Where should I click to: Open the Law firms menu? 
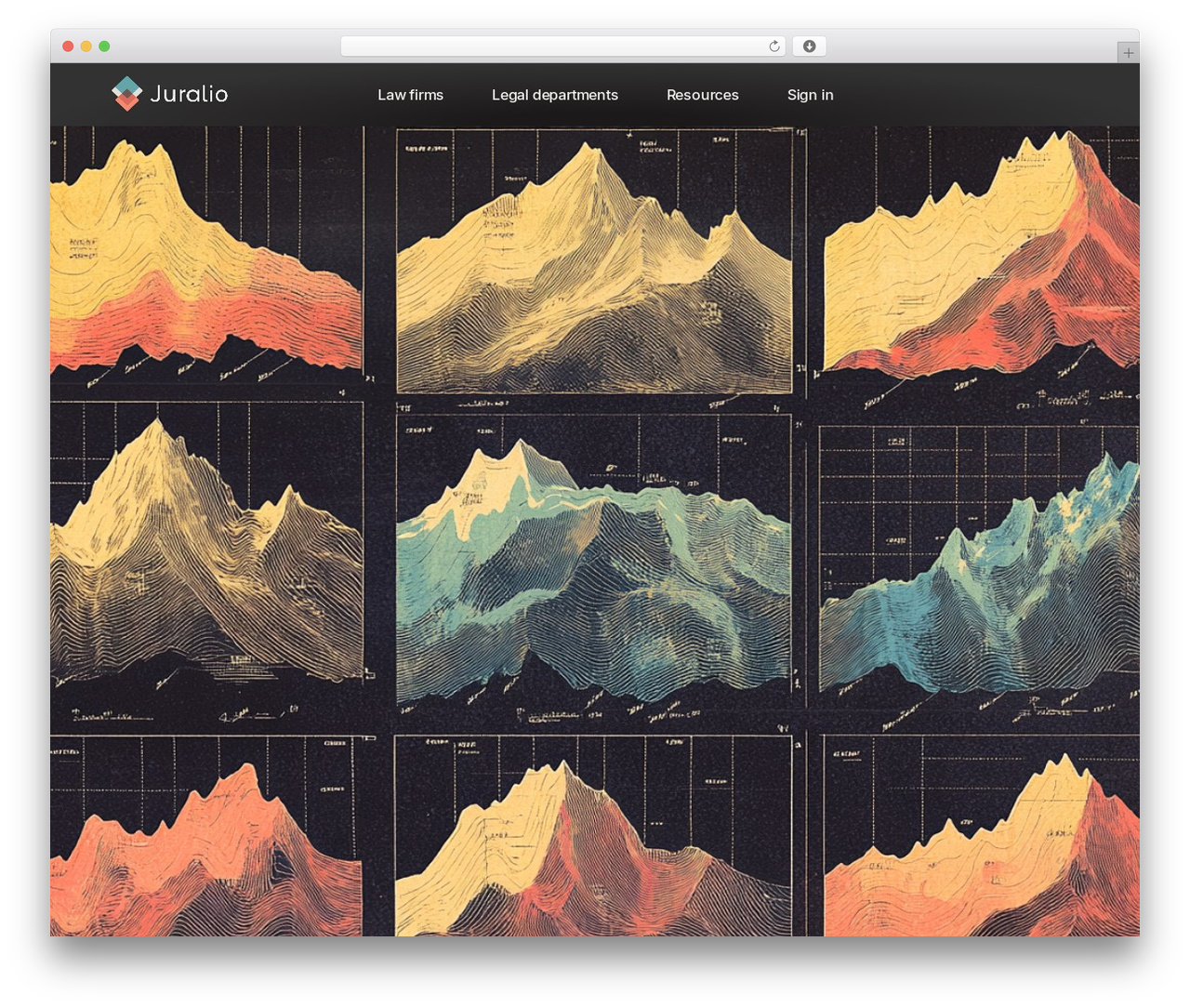click(410, 95)
